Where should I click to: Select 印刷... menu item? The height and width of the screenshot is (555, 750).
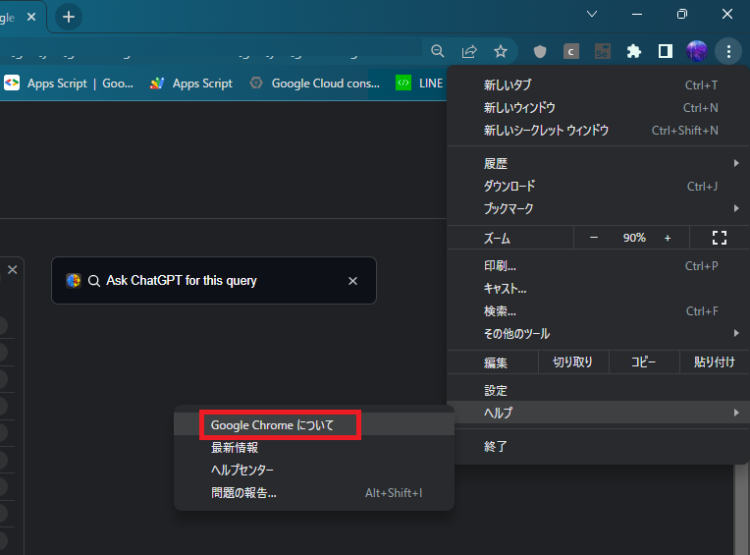tap(598, 266)
